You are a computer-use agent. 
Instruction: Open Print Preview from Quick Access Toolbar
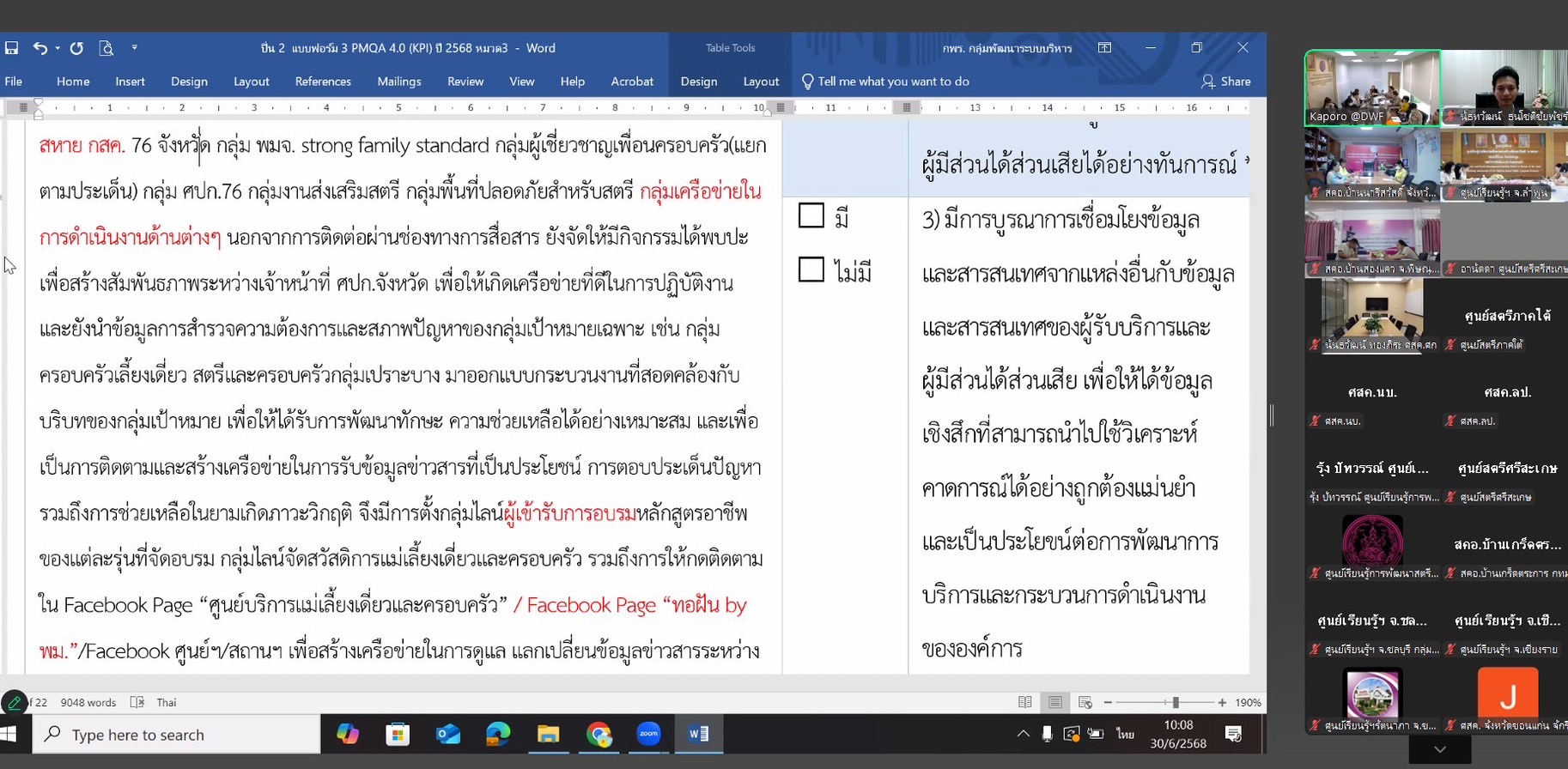106,48
